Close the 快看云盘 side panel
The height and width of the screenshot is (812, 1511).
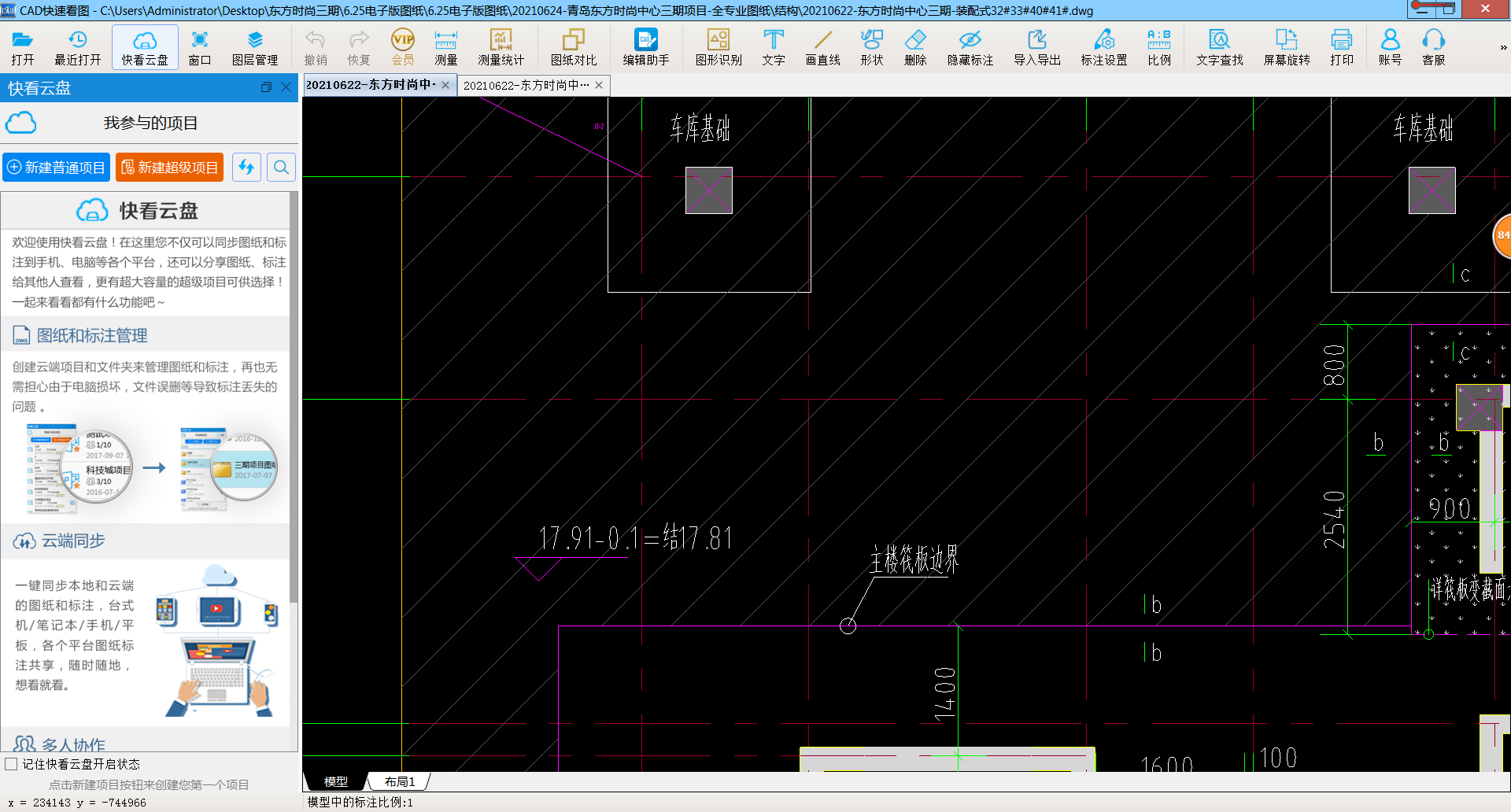[286, 87]
